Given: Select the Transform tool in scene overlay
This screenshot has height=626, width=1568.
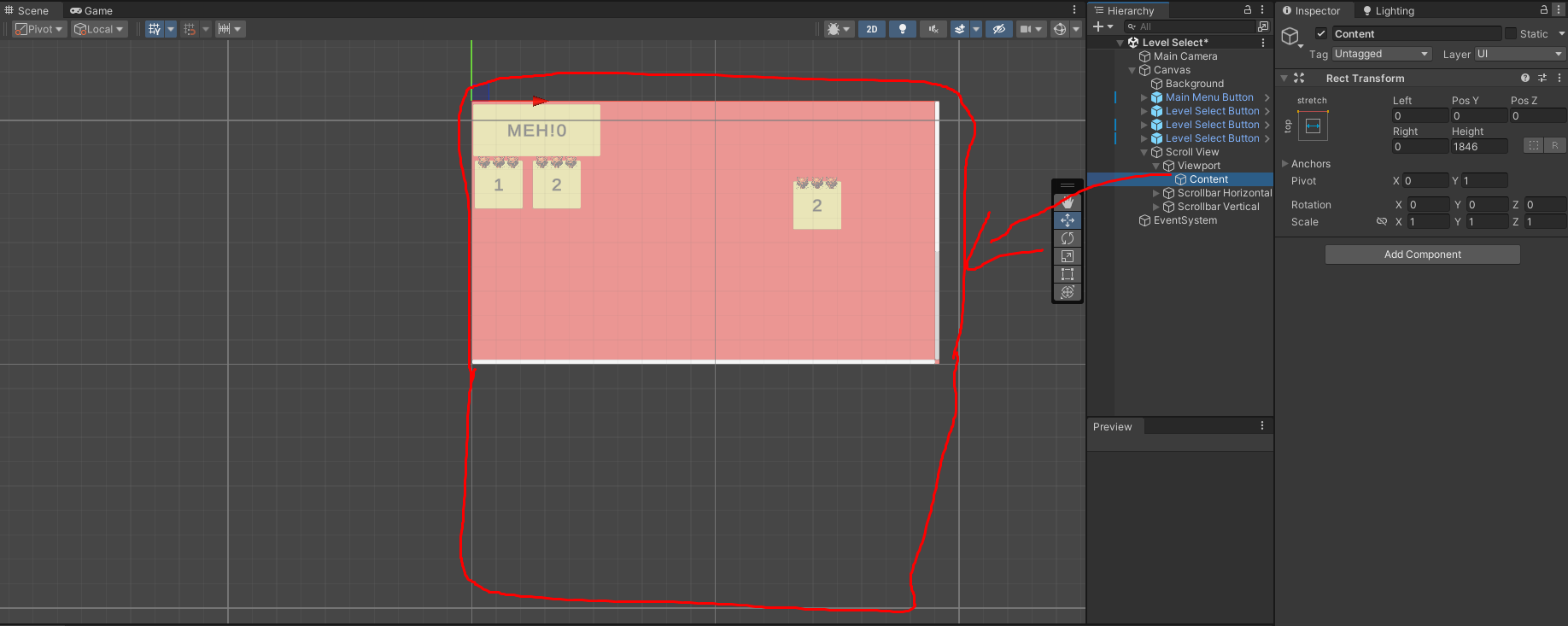Looking at the screenshot, I should point(1068,292).
